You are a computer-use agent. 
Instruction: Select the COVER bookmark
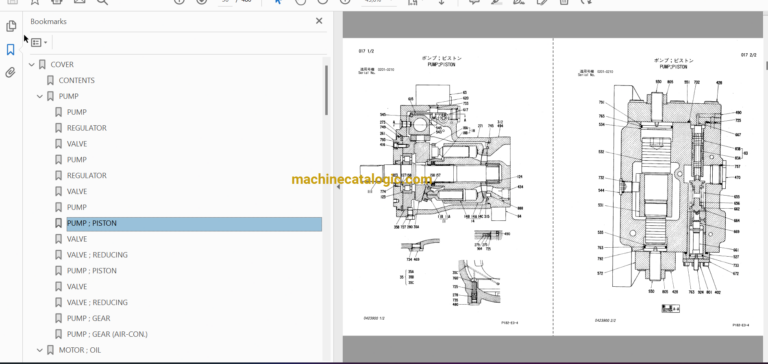[x=62, y=65]
